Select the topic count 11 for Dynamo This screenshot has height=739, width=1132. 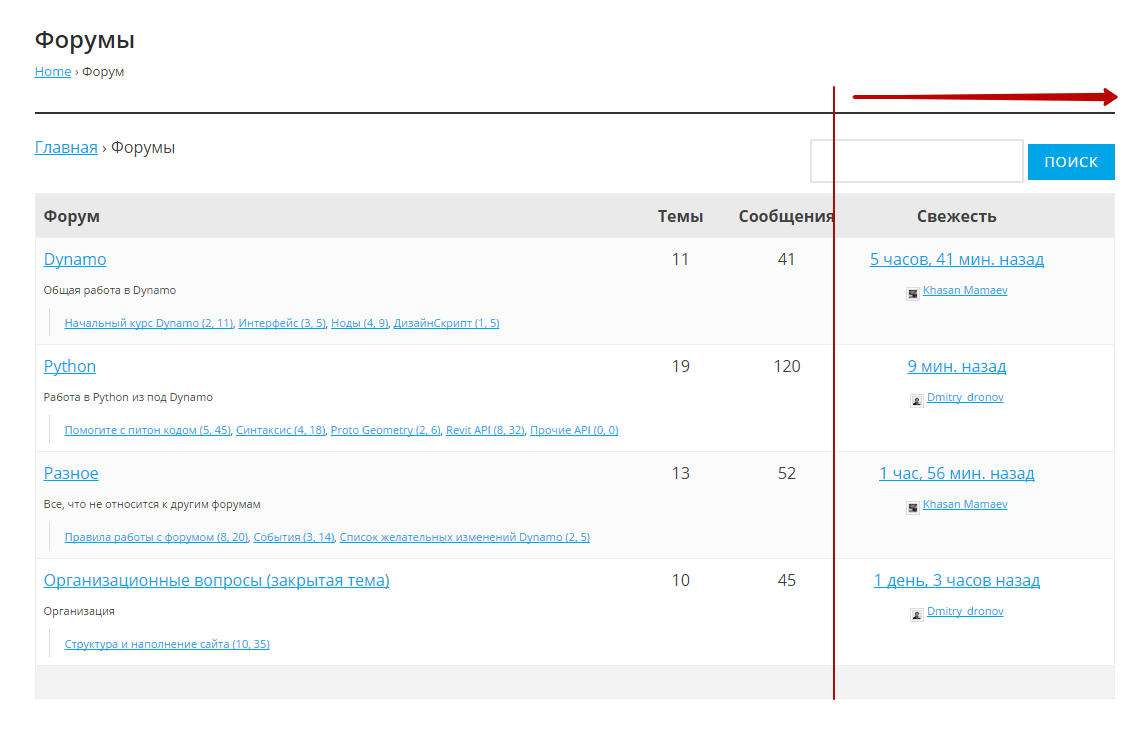pos(680,259)
